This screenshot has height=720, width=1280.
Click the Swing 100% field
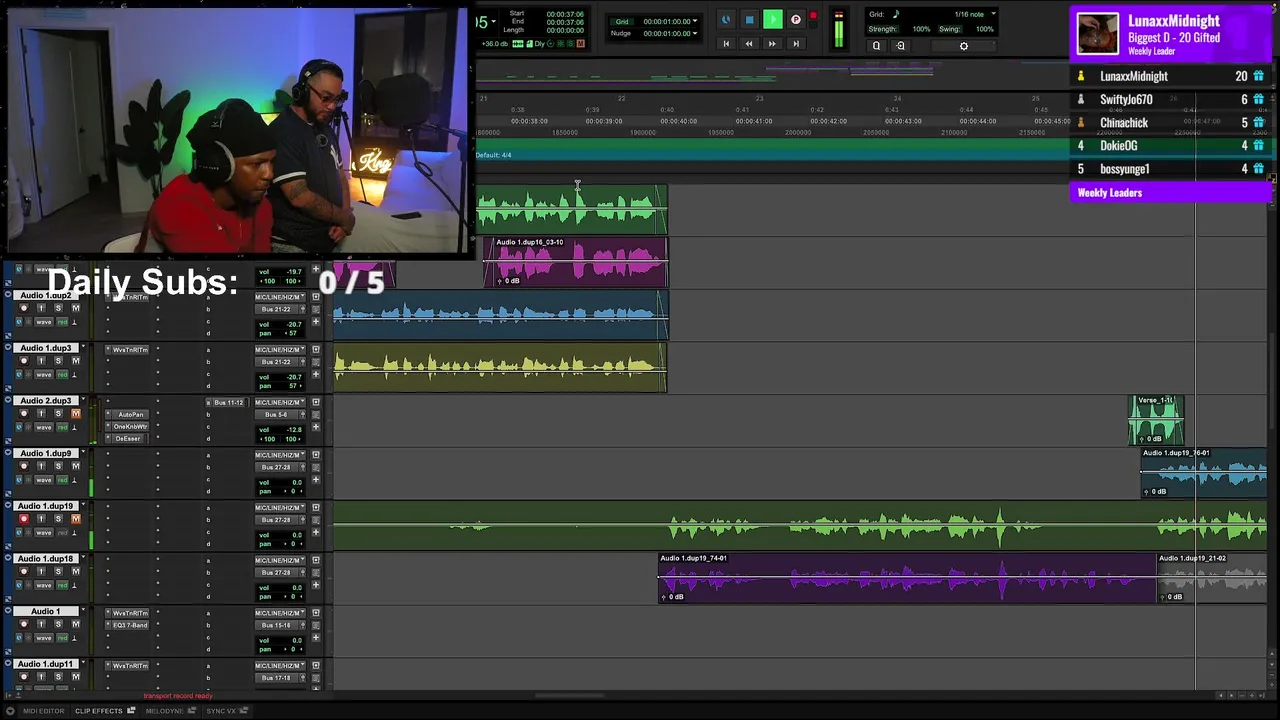984,29
